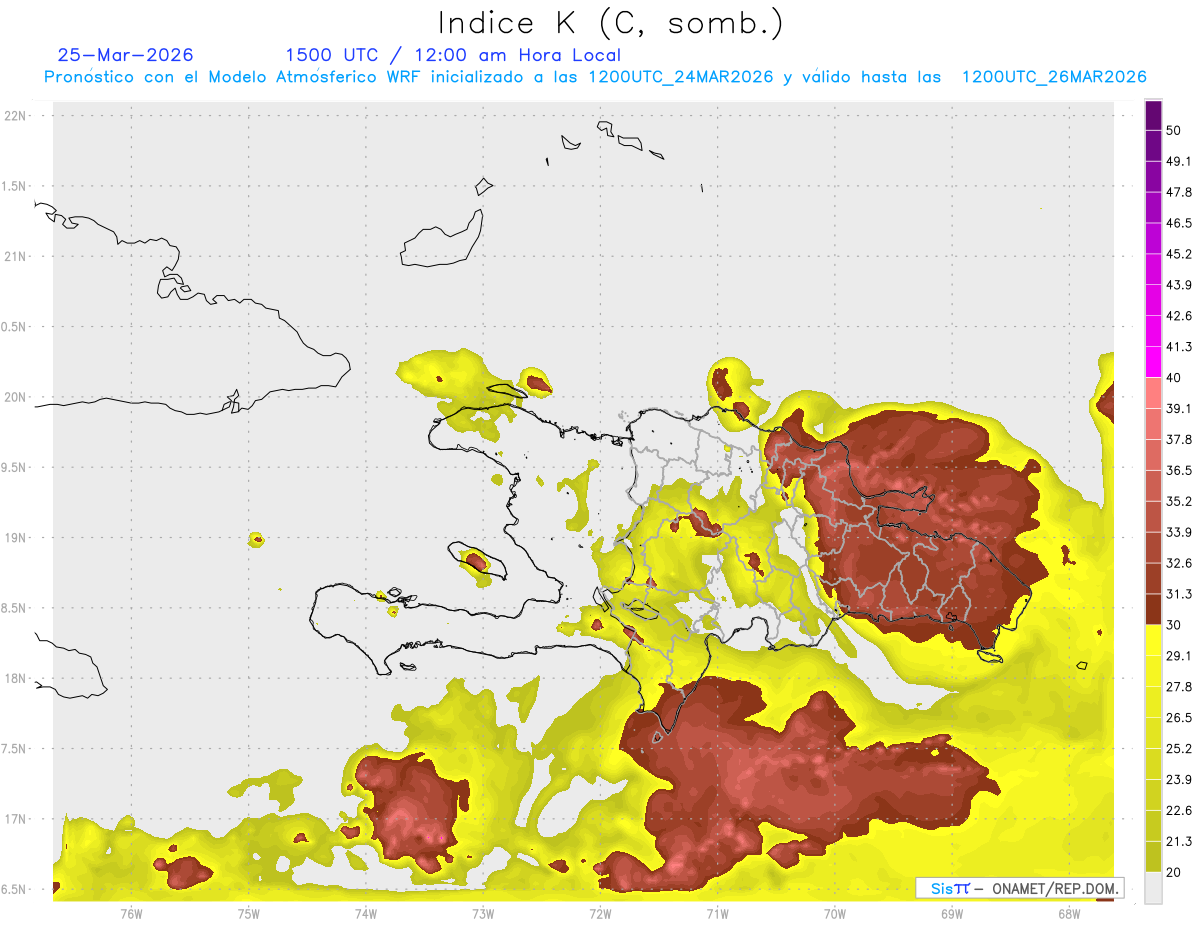1200x927 pixels.
Task: Click the 1200UTC_24MAR2026 initialization text
Action: pyautogui.click(x=681, y=77)
